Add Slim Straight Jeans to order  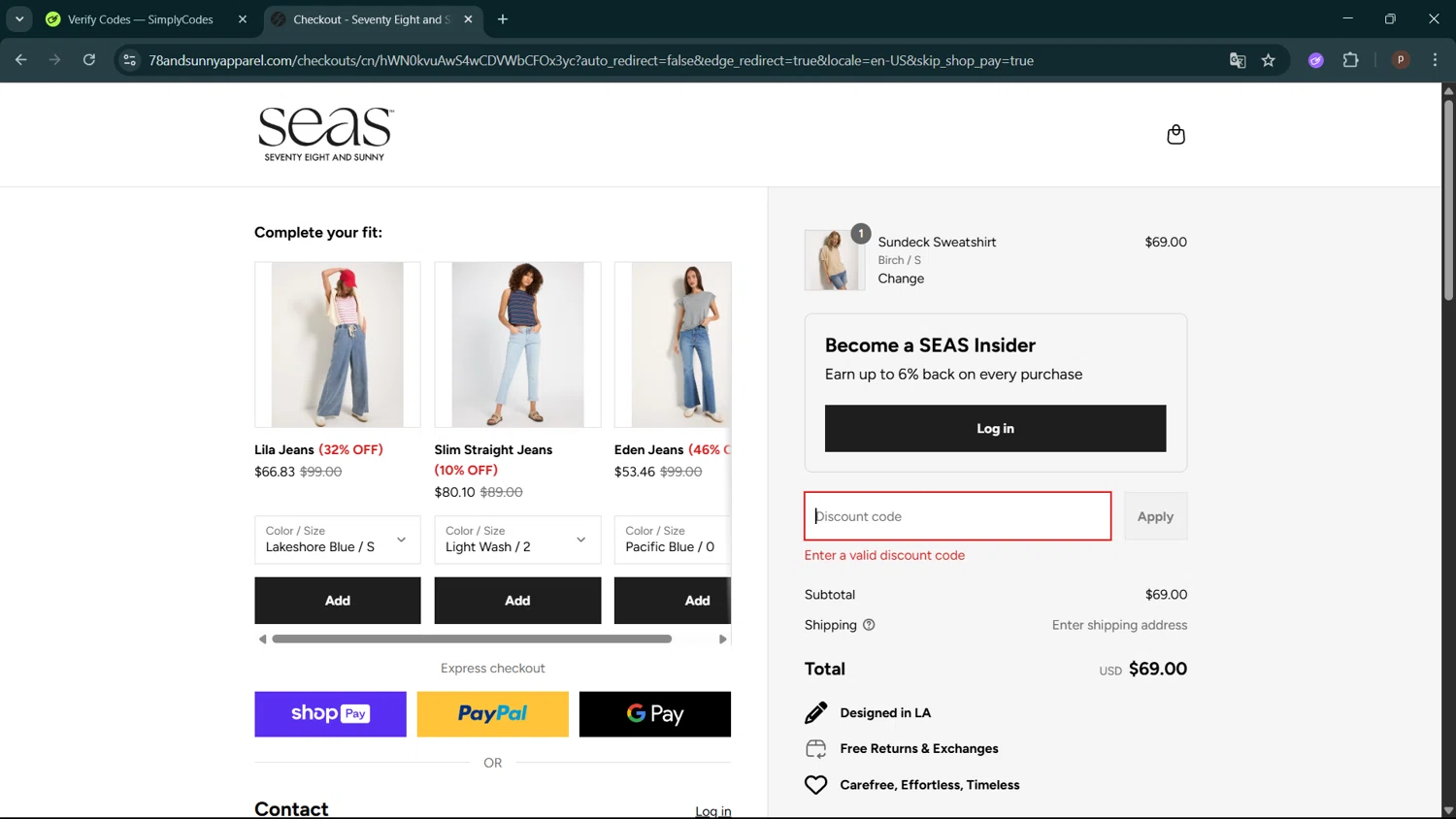pos(517,601)
